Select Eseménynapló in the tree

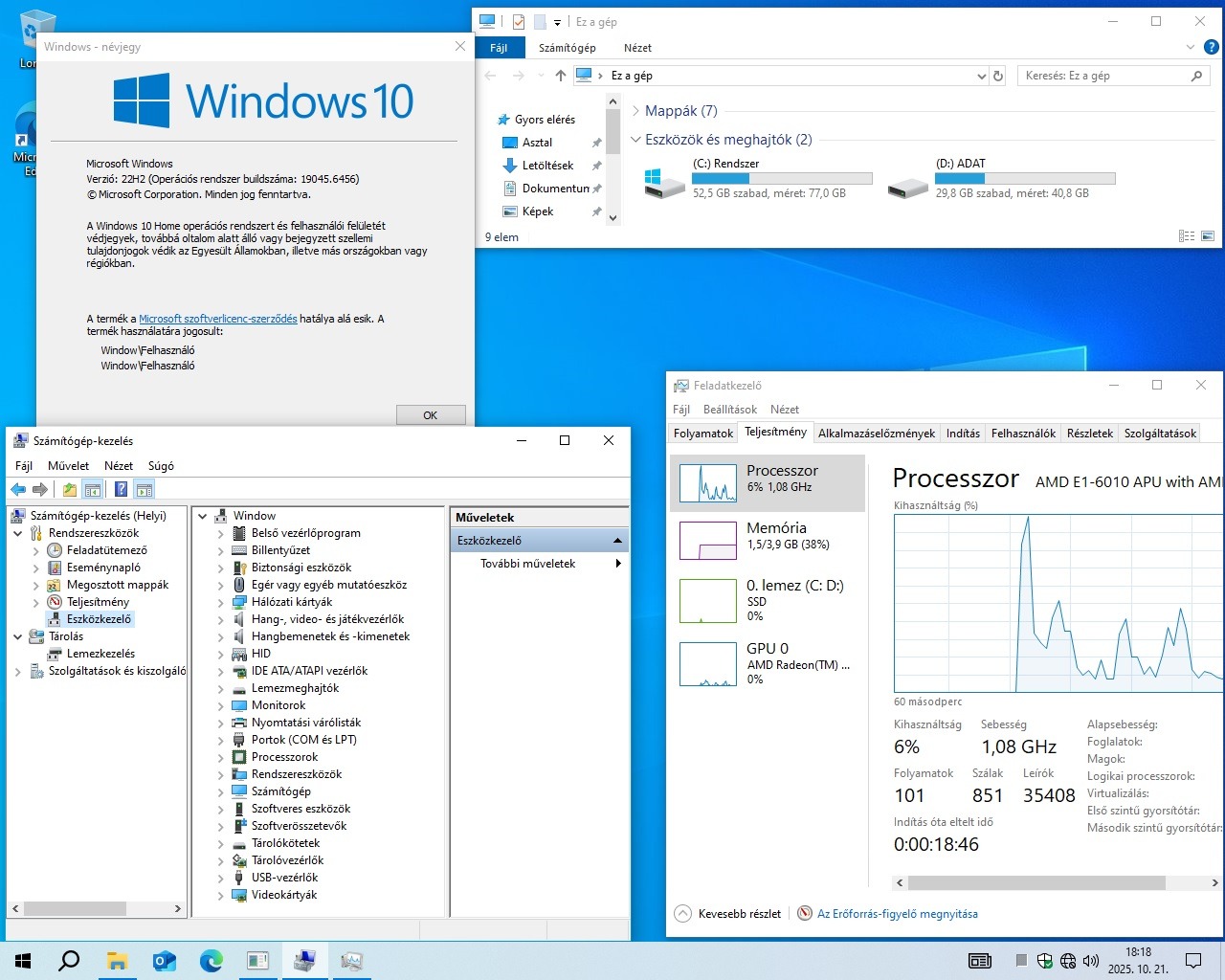pos(103,568)
